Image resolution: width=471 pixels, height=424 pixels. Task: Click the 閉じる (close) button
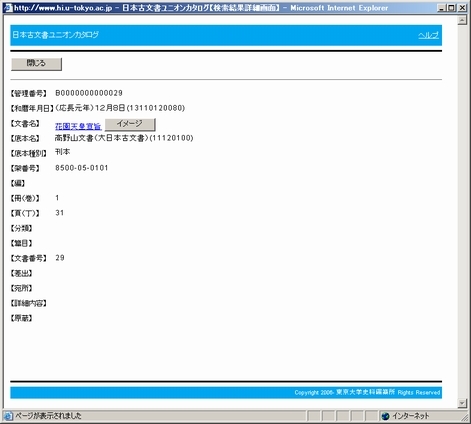(36, 64)
